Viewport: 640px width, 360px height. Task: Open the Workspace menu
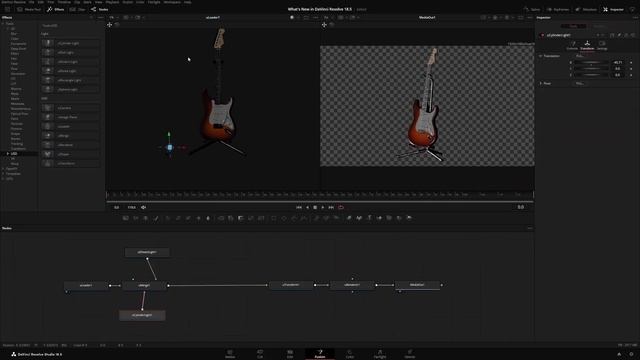click(x=172, y=2)
